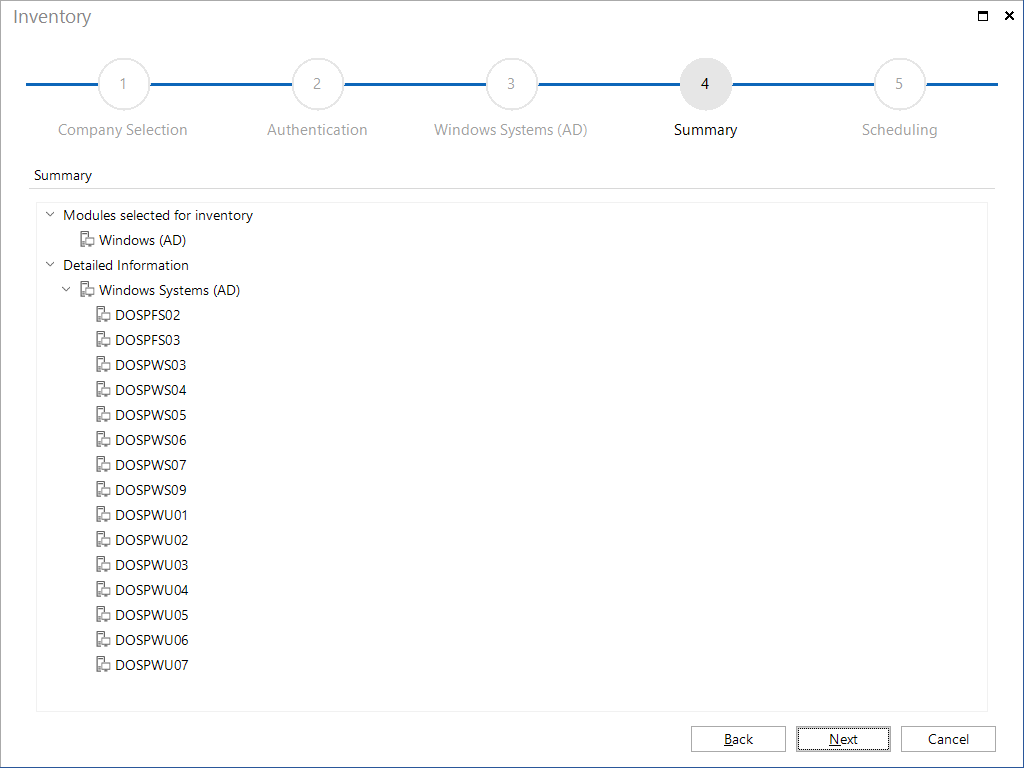Click the computer icon beside DOSPWS06
Viewport: 1024px width, 768px height.
click(103, 440)
